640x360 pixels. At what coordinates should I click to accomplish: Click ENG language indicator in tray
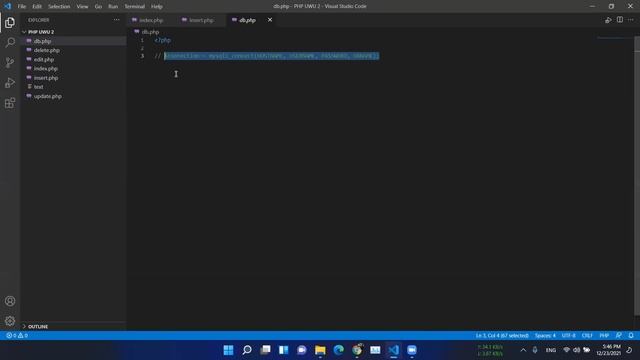click(x=551, y=350)
